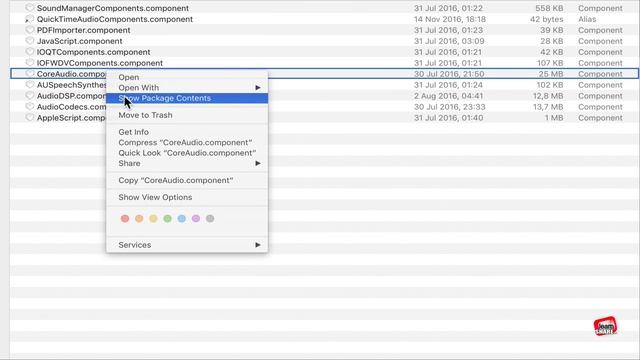Apply the green tag color
Image resolution: width=640 pixels, height=360 pixels.
point(167,219)
